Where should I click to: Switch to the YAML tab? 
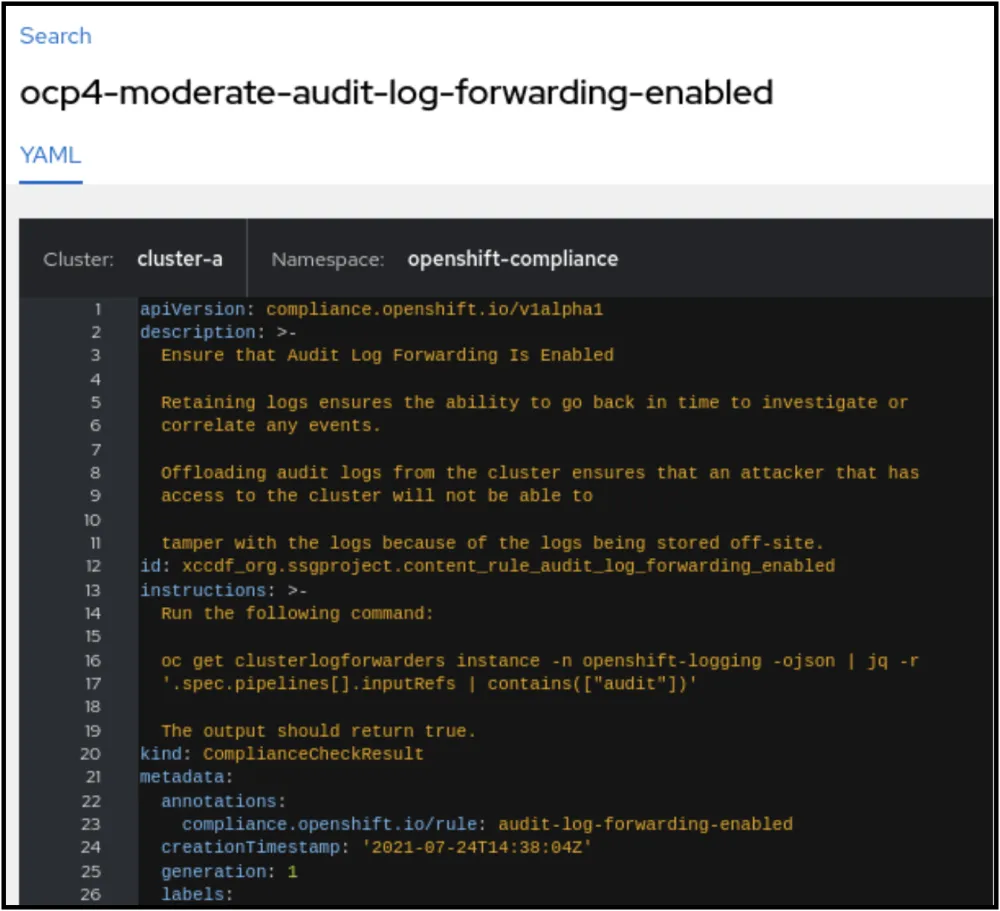click(50, 156)
